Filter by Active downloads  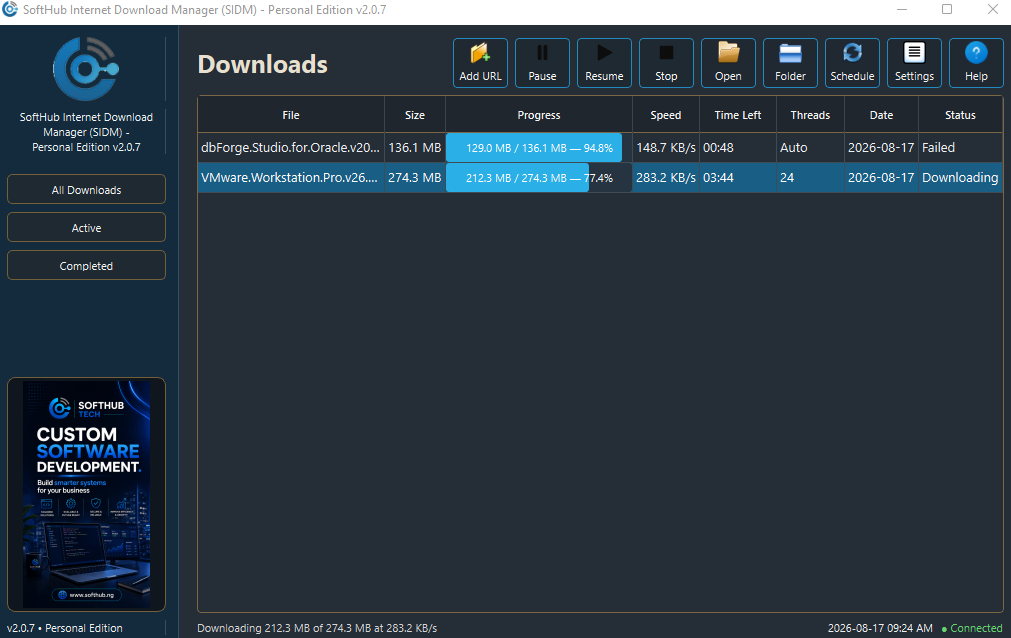pyautogui.click(x=86, y=228)
